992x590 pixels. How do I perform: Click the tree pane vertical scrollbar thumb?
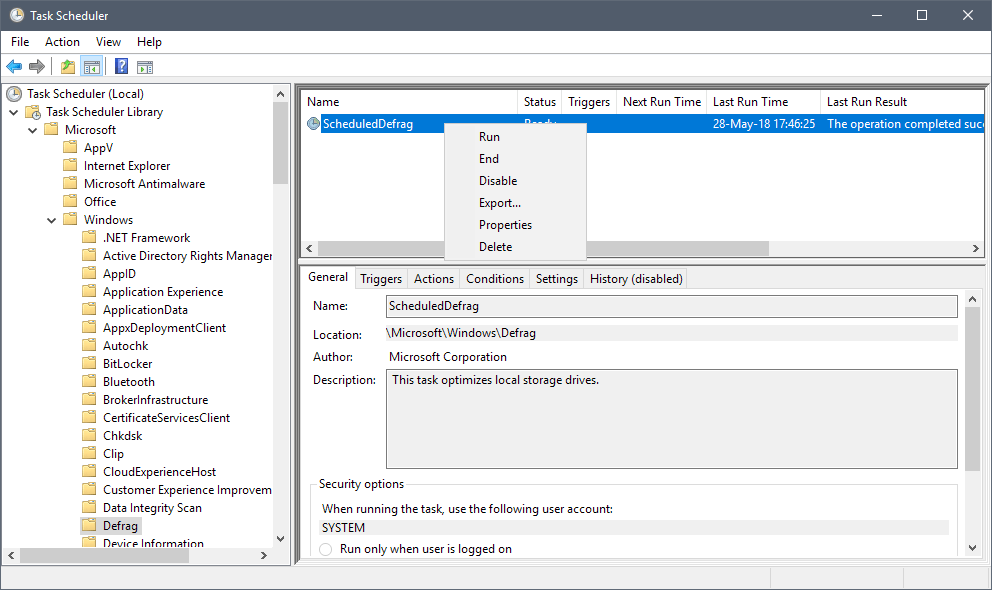click(x=280, y=144)
